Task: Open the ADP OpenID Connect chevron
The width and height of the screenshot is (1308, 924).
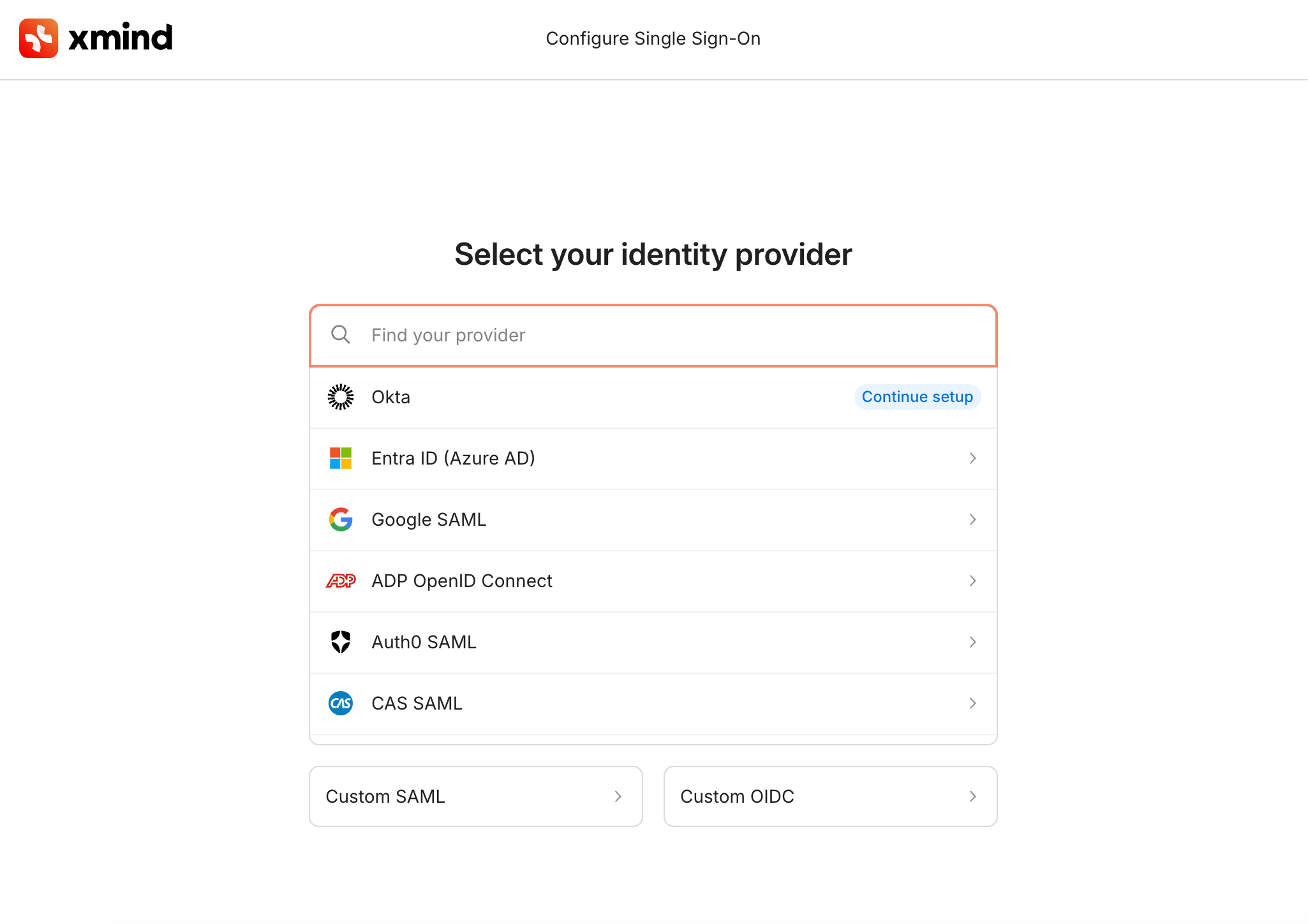Action: tap(973, 581)
